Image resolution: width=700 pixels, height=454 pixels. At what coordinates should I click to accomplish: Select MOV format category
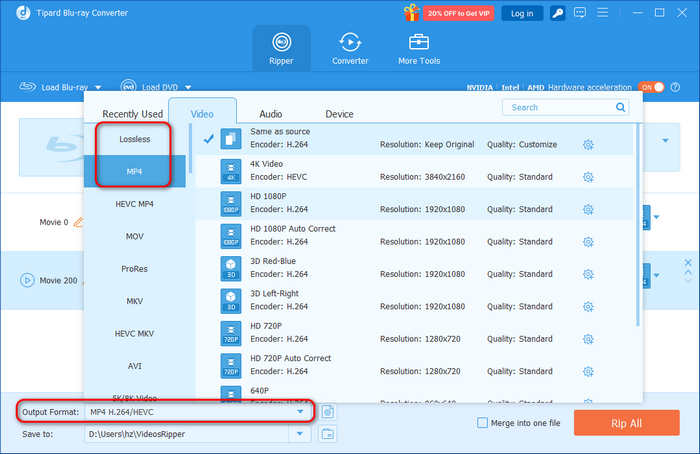click(x=134, y=237)
